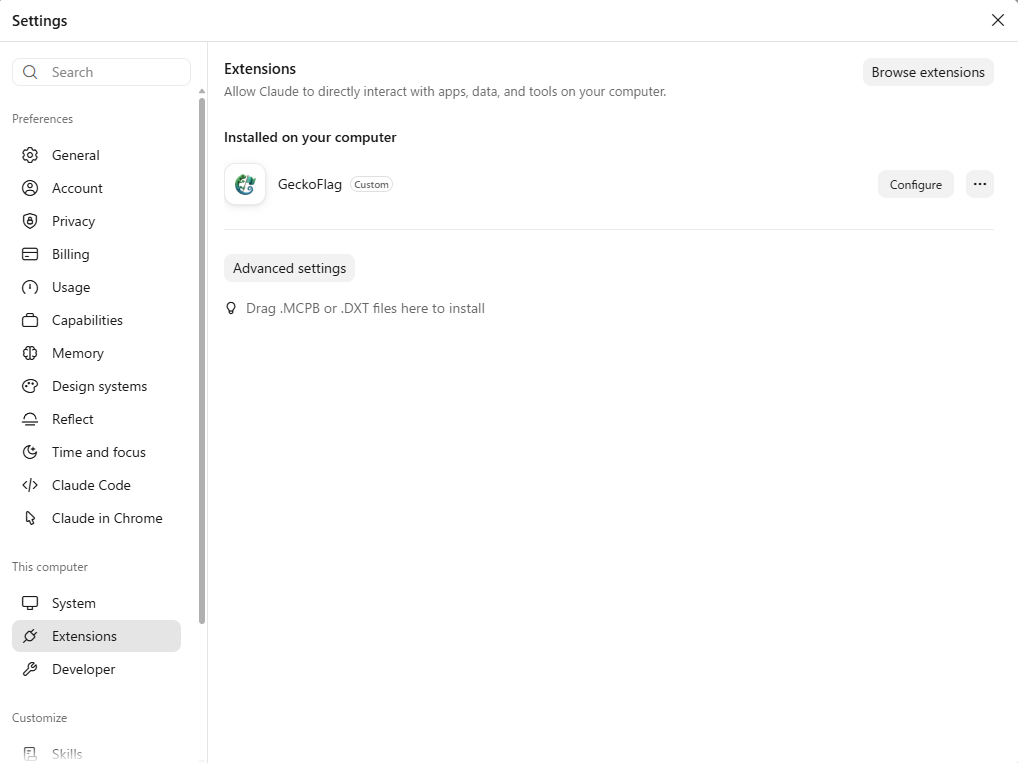Open Time and focus settings
This screenshot has width=1018, height=763.
tap(96, 452)
